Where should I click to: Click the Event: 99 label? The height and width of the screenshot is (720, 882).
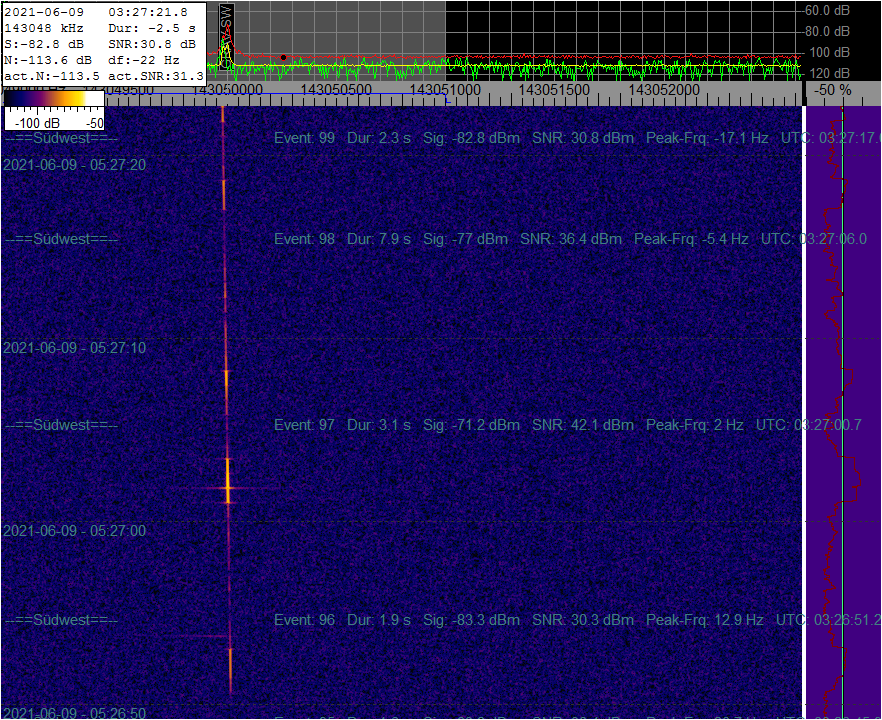pos(304,138)
